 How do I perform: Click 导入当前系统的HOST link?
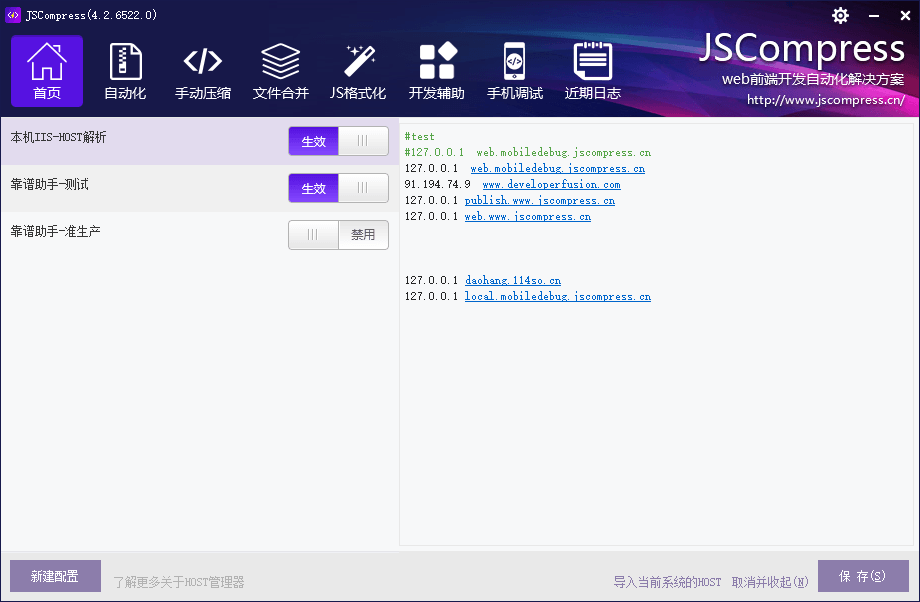667,582
